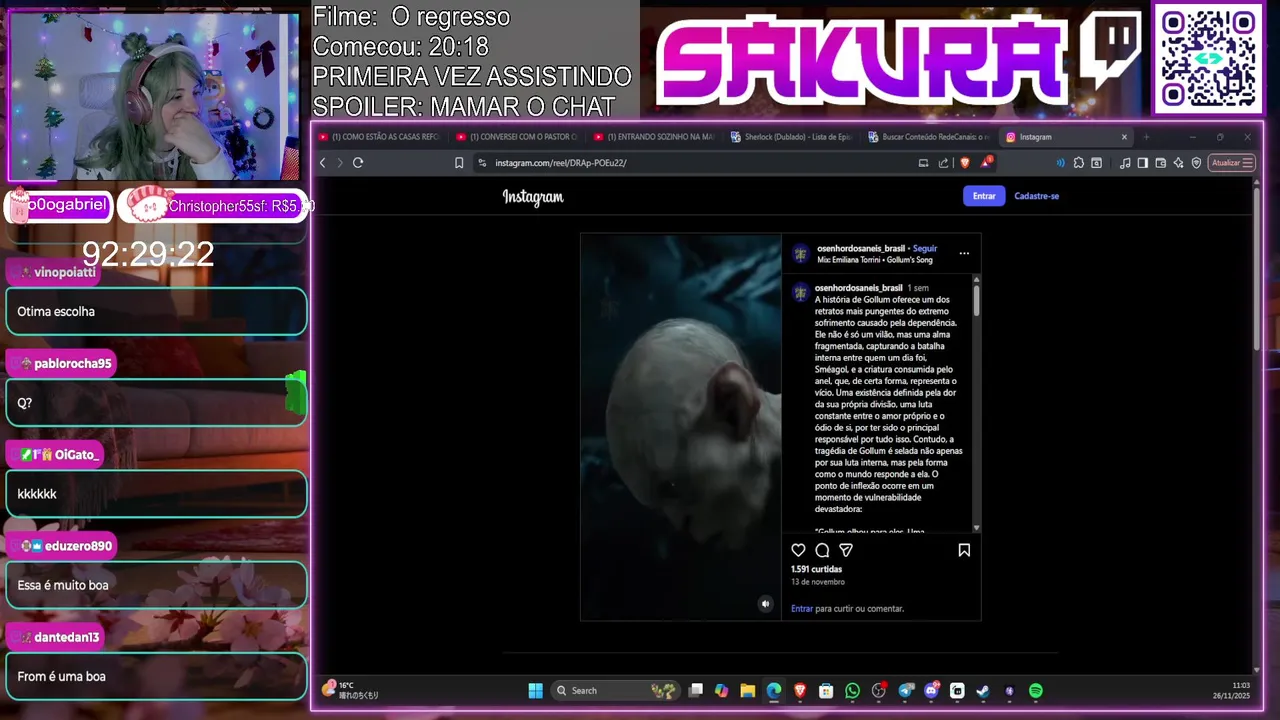Click the osenhordosaneis_brasil avatar in the post header
Viewport: 1280px width, 720px height.
(x=800, y=254)
